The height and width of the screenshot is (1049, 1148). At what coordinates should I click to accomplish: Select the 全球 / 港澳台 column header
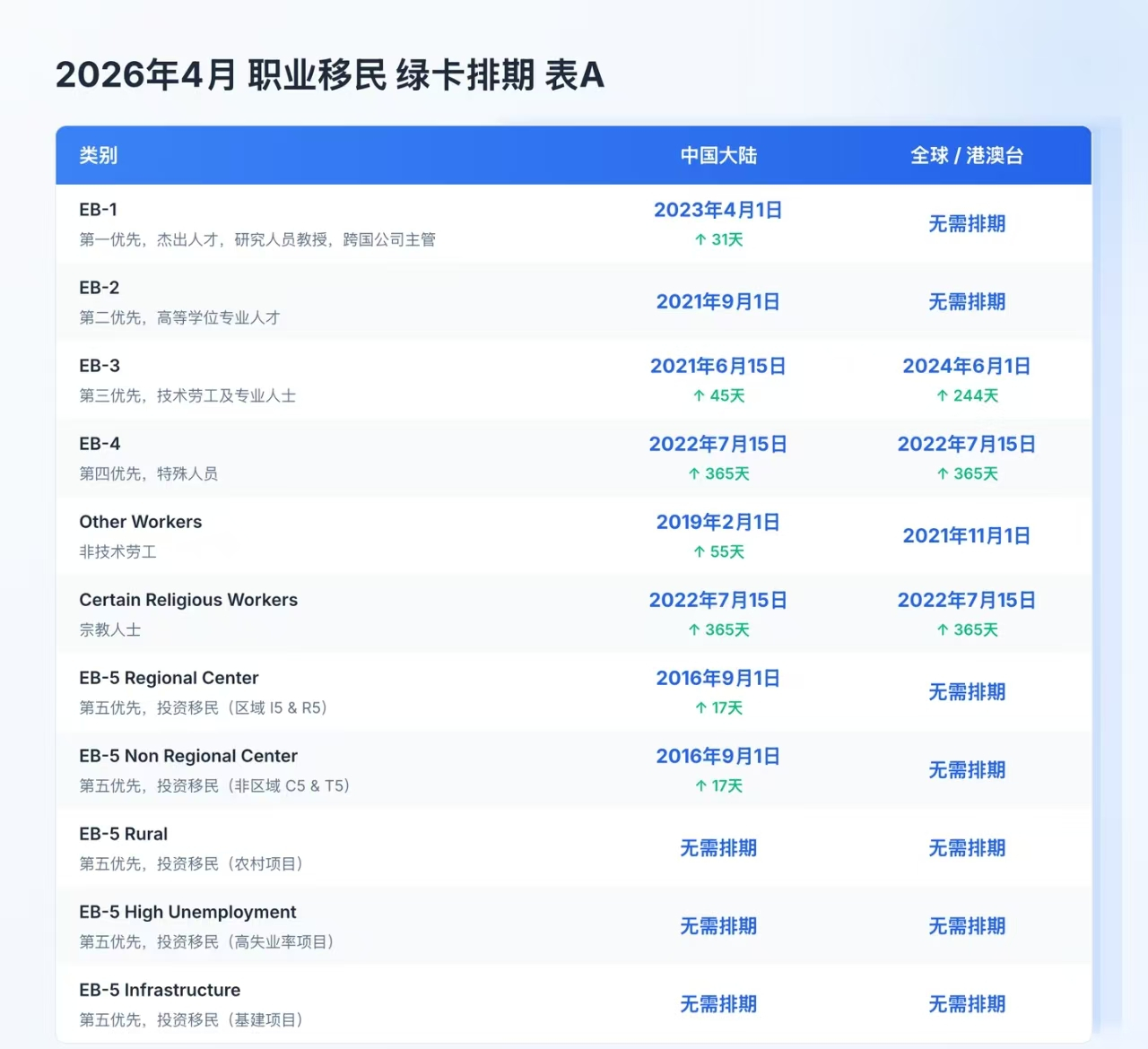click(966, 155)
